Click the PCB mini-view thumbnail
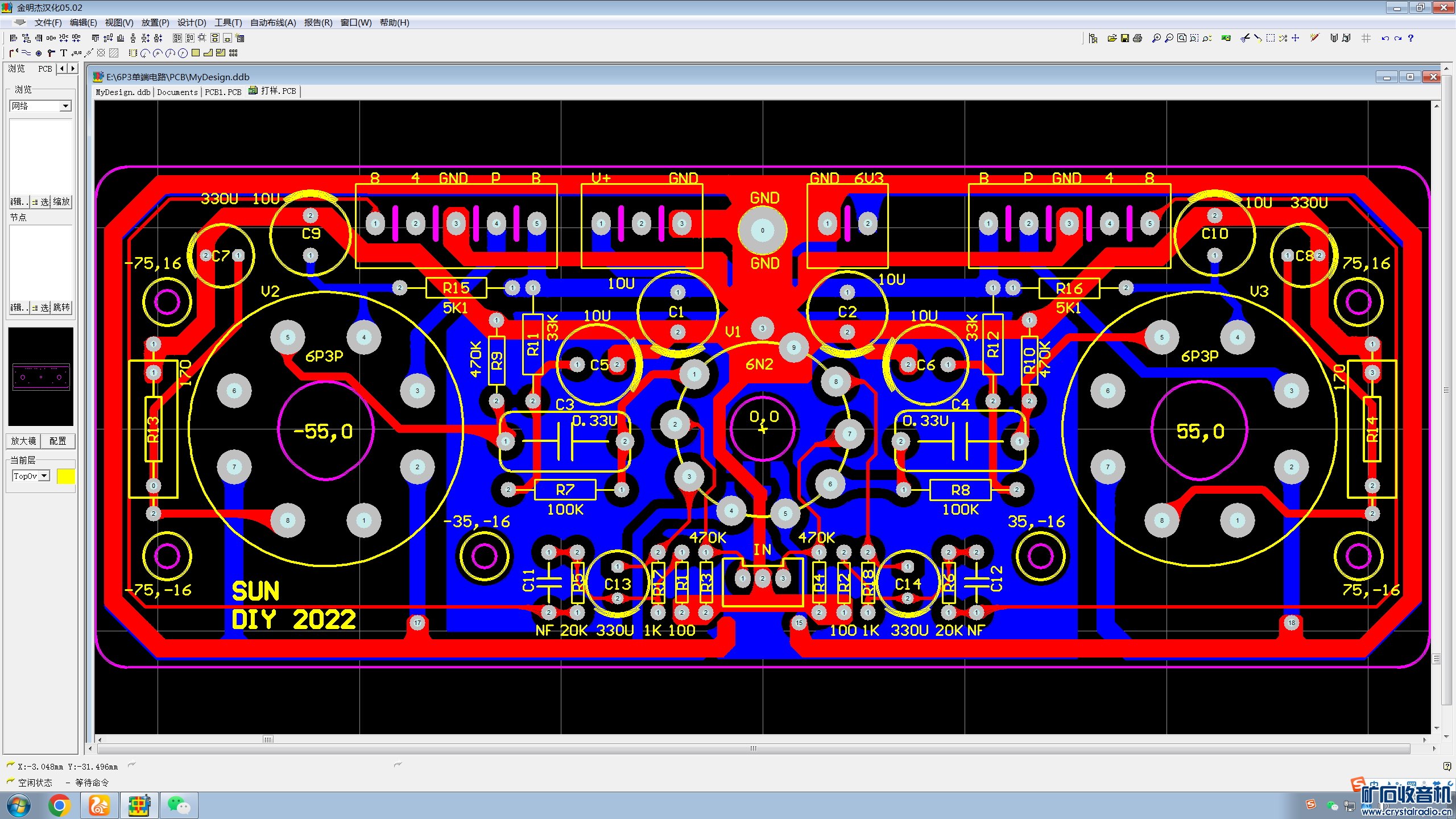 [40, 377]
